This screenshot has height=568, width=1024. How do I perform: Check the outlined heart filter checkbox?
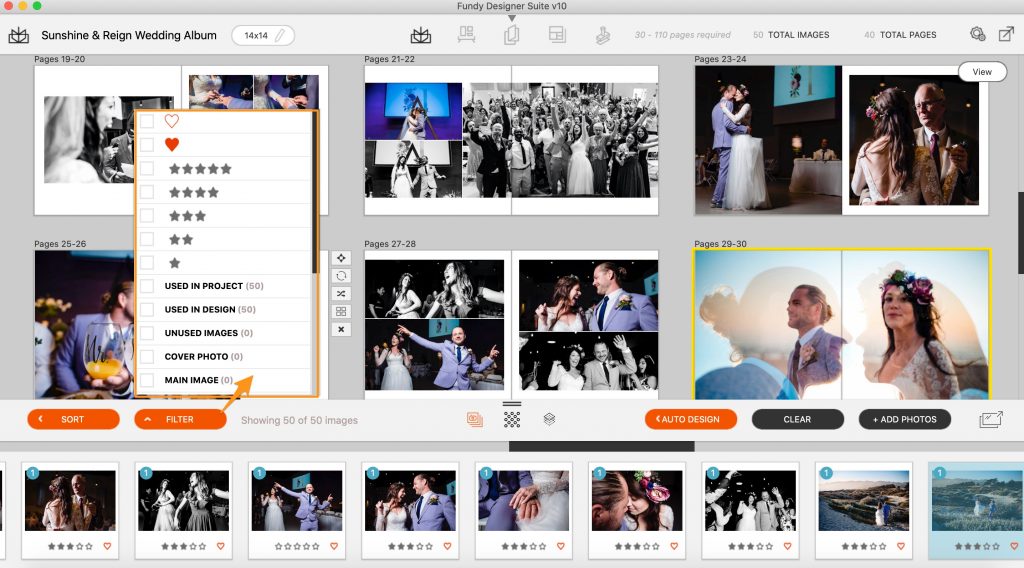coord(147,121)
